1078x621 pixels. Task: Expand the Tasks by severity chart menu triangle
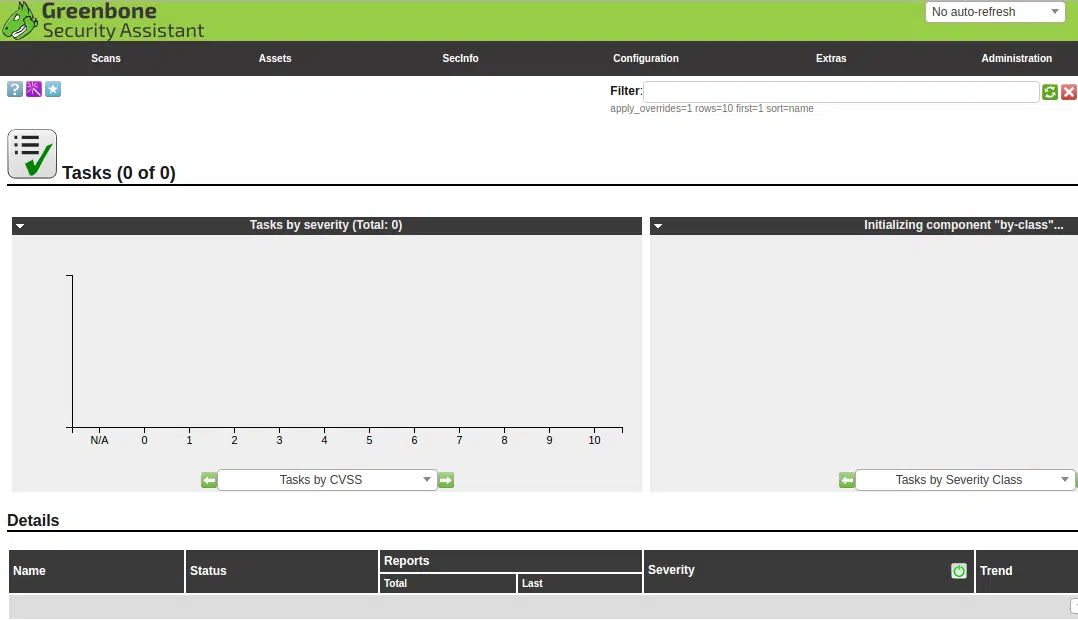pyautogui.click(x=20, y=226)
